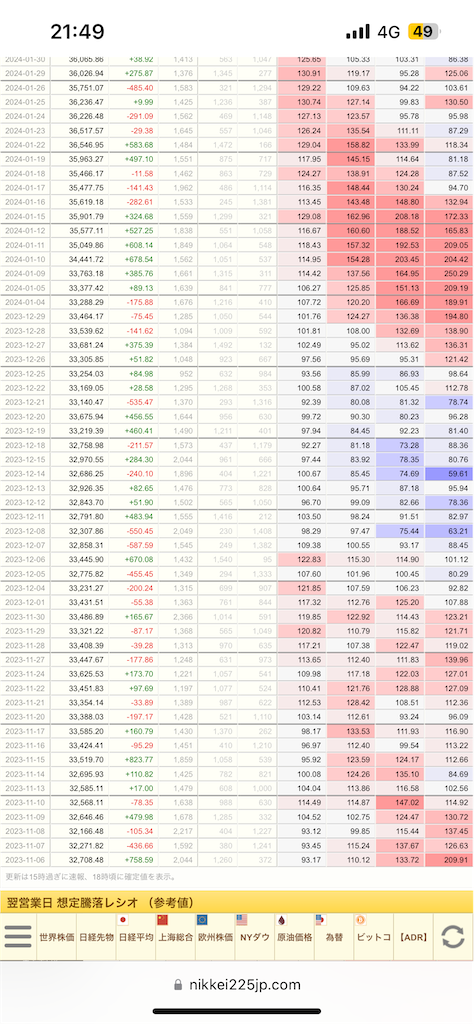
Task: Select the date cell 2023-12-29
Action: point(24,316)
